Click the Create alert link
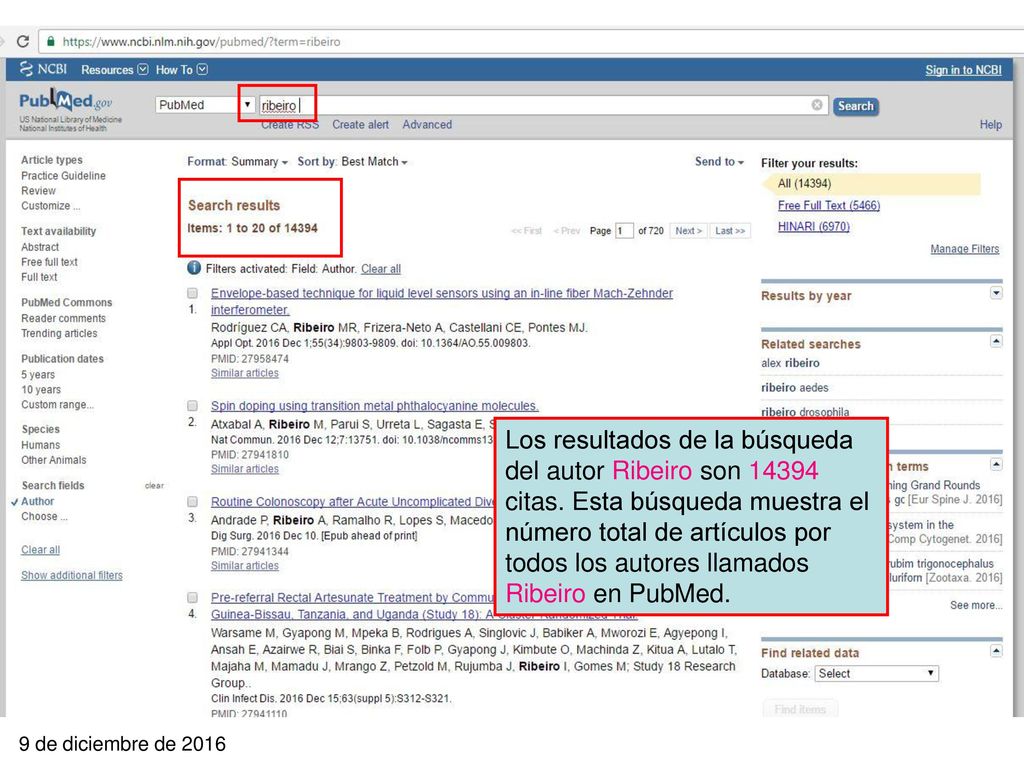This screenshot has width=1024, height=768. [x=360, y=124]
